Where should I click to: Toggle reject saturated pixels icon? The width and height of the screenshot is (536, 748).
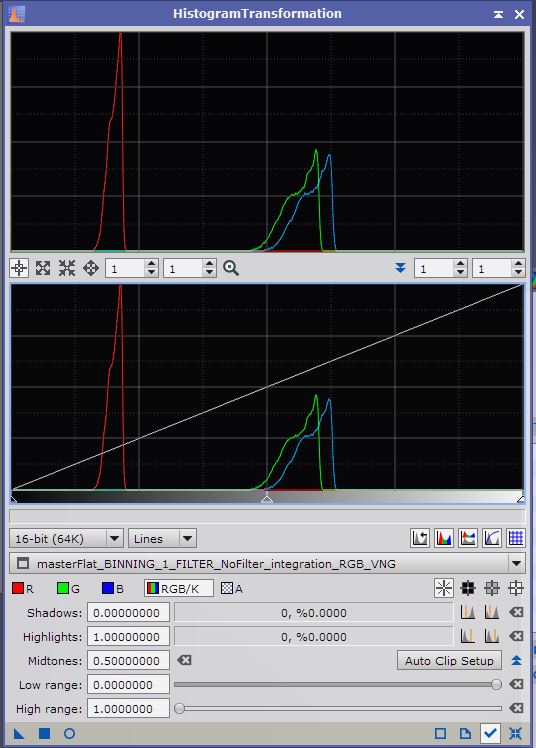click(420, 539)
